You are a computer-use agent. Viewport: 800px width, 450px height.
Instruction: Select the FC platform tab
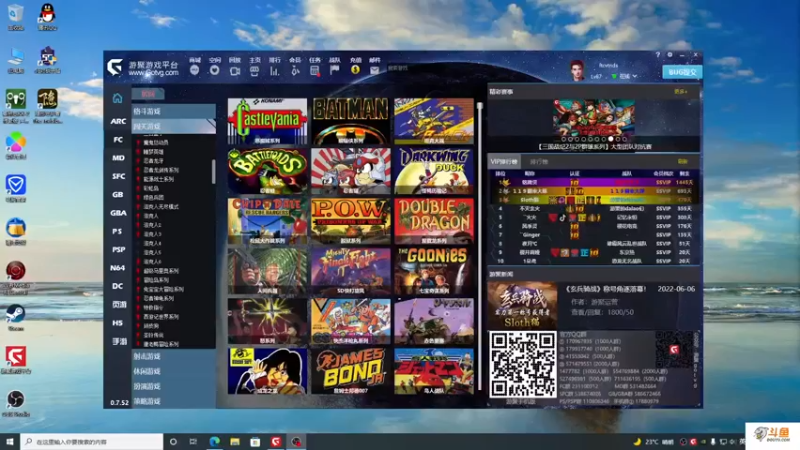click(118, 139)
